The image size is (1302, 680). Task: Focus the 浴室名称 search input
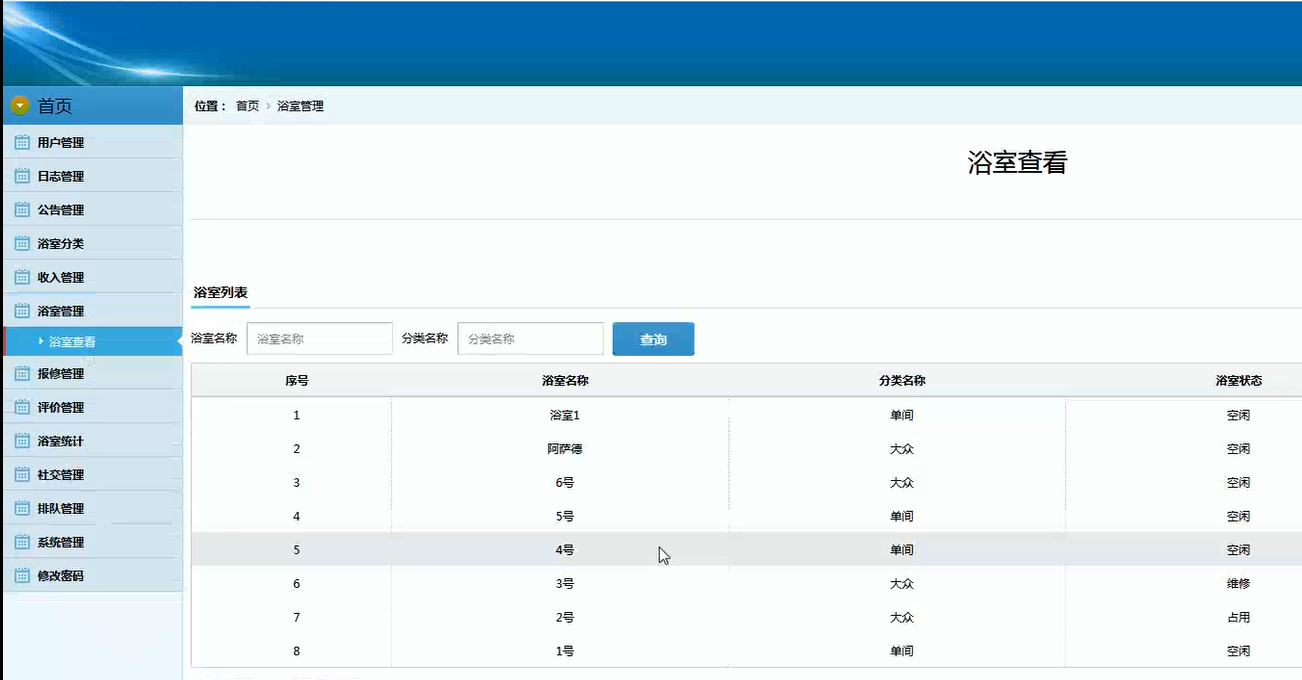[x=320, y=339]
